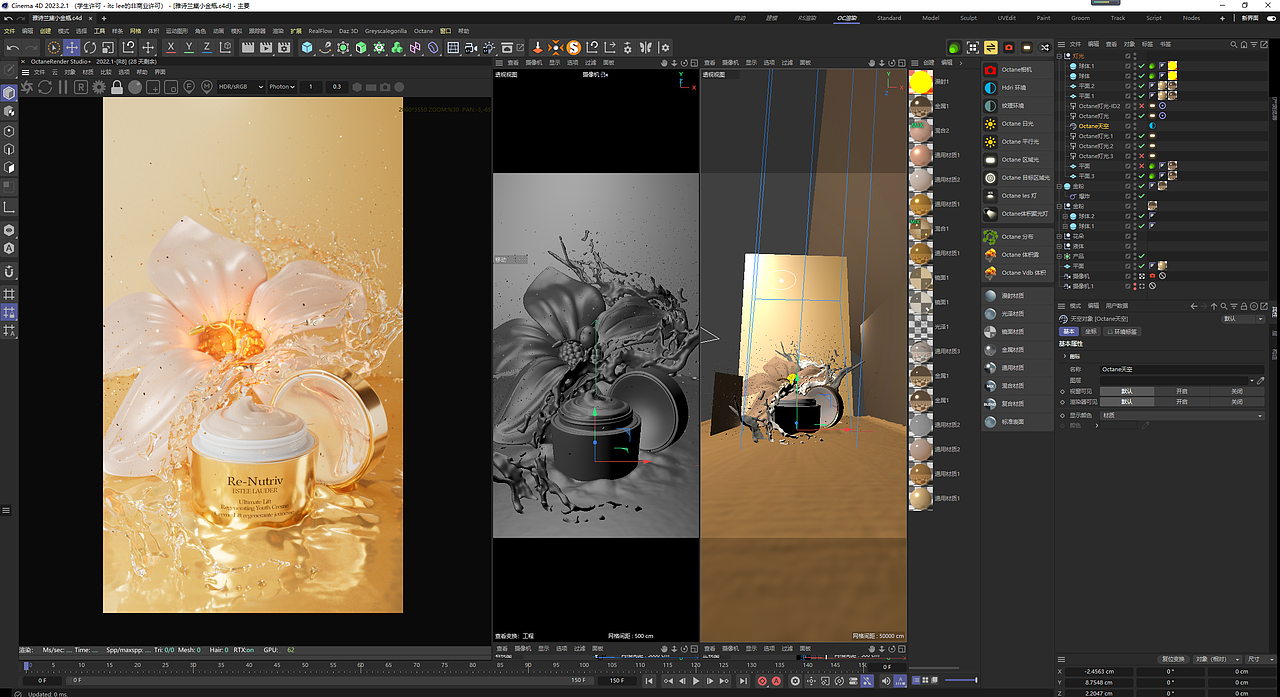Click the Octane restart render icon
Image resolution: width=1280 pixels, height=697 pixels.
pyautogui.click(x=45, y=87)
